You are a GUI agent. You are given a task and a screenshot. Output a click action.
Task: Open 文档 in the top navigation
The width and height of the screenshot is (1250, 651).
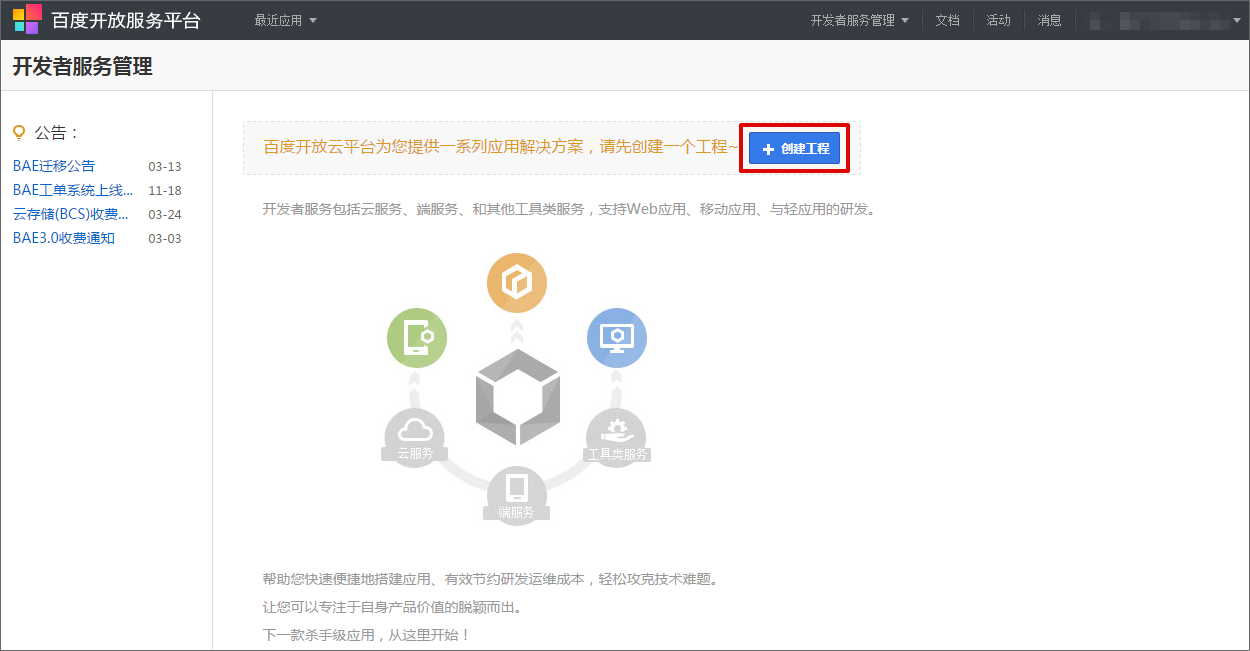click(x=947, y=20)
